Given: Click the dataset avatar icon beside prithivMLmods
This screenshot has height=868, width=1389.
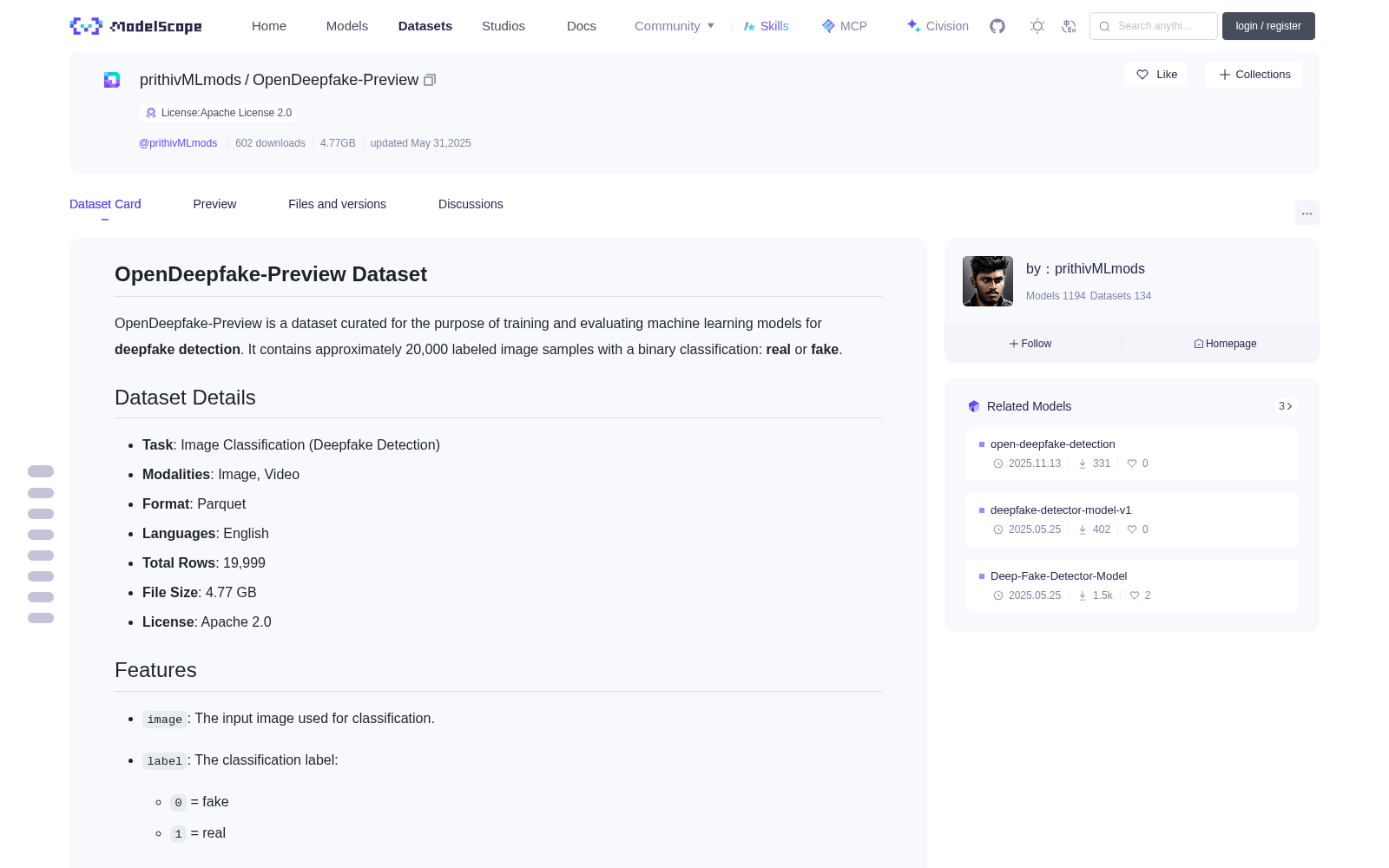Looking at the screenshot, I should 112,80.
